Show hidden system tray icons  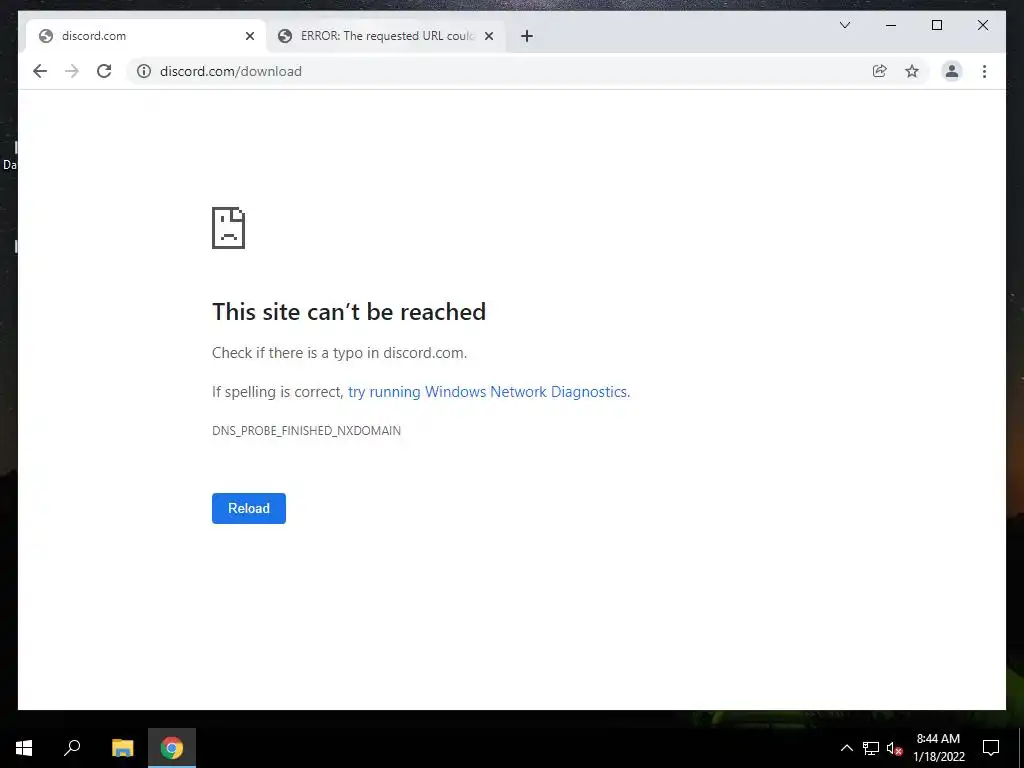tap(846, 748)
